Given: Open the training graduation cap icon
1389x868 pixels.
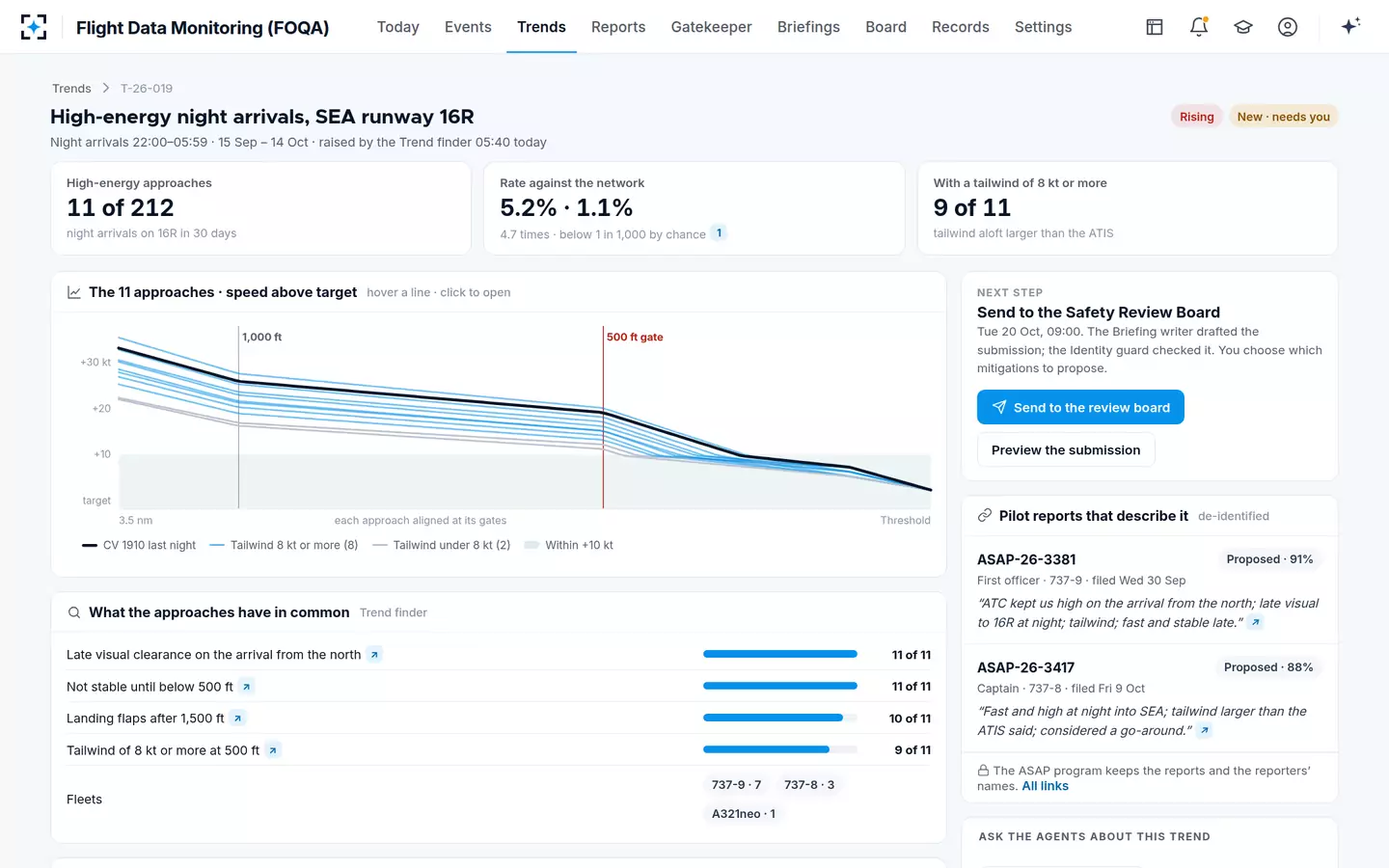Looking at the screenshot, I should 1243,27.
